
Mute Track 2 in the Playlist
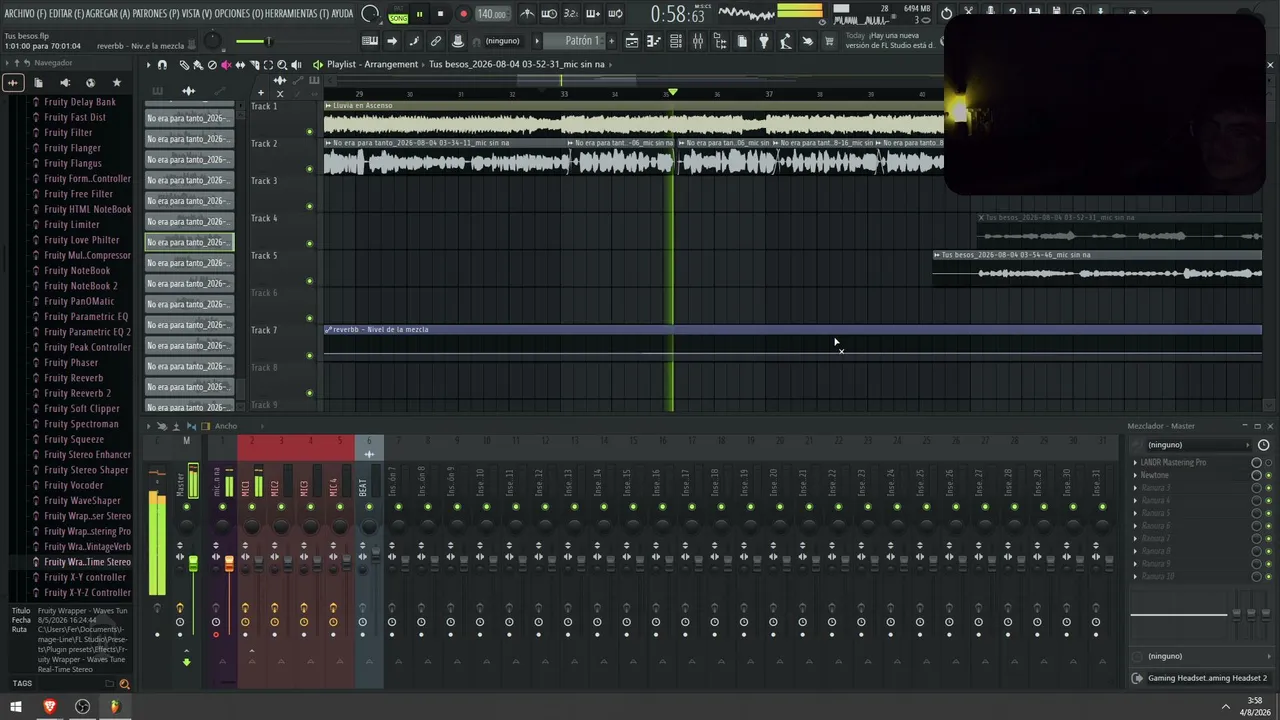click(x=309, y=169)
